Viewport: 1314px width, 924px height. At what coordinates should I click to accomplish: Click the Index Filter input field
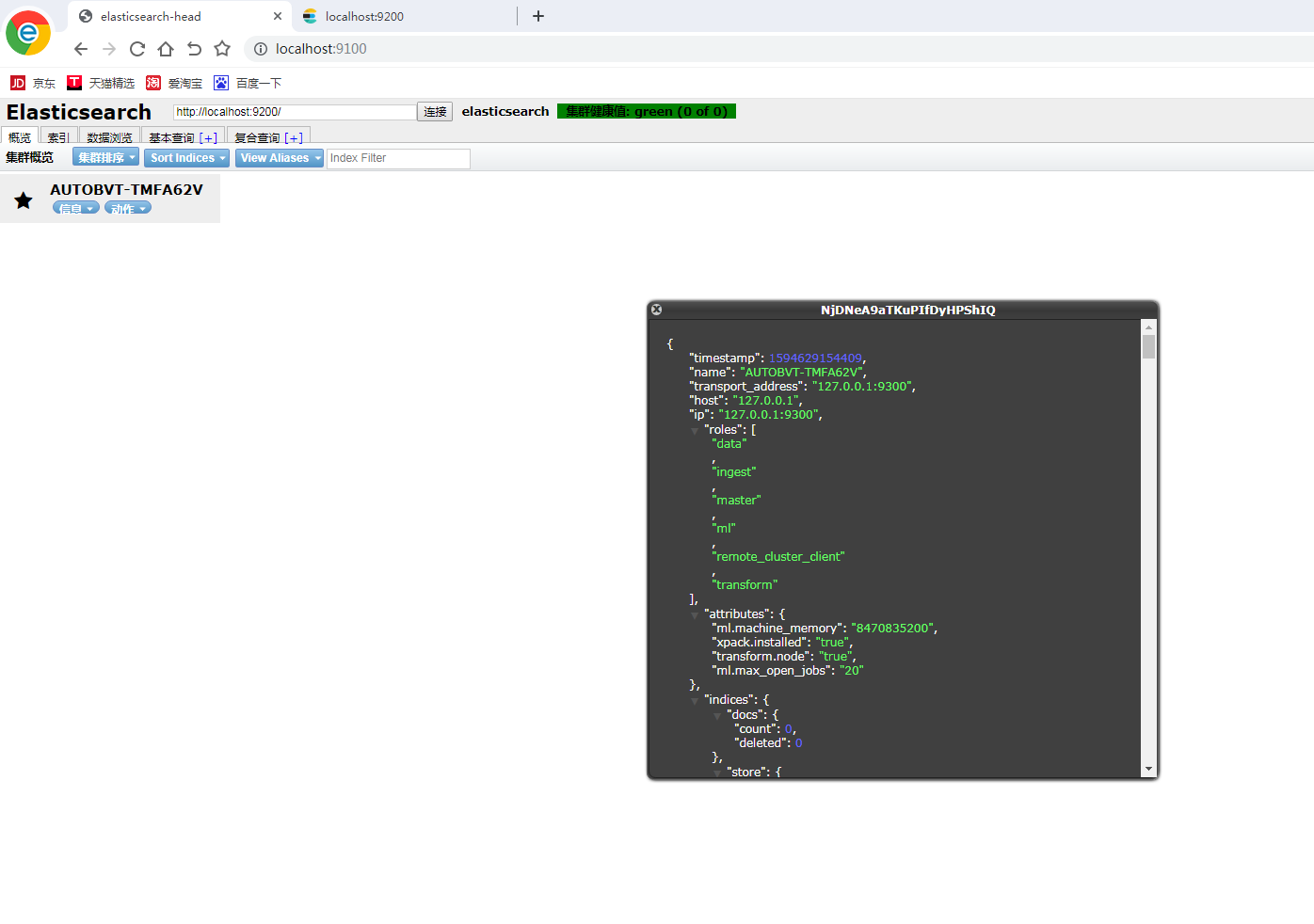(398, 158)
